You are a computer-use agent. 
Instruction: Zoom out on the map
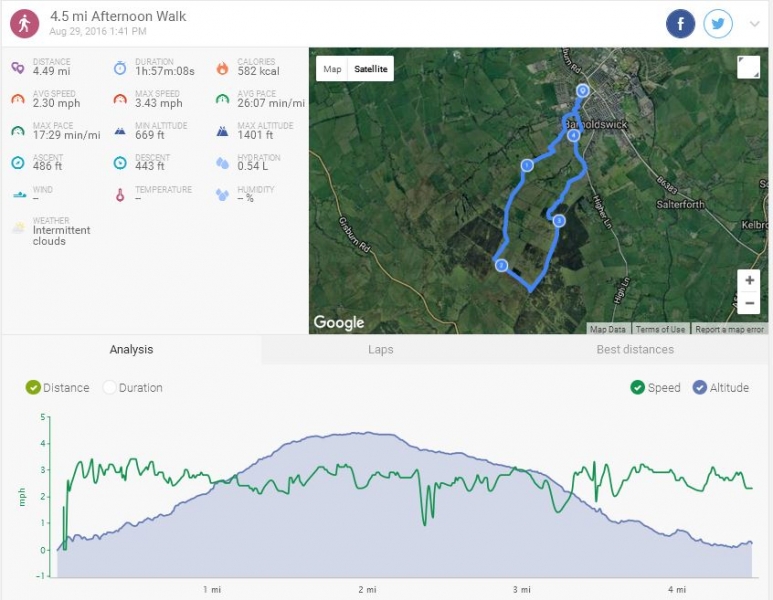(x=749, y=303)
